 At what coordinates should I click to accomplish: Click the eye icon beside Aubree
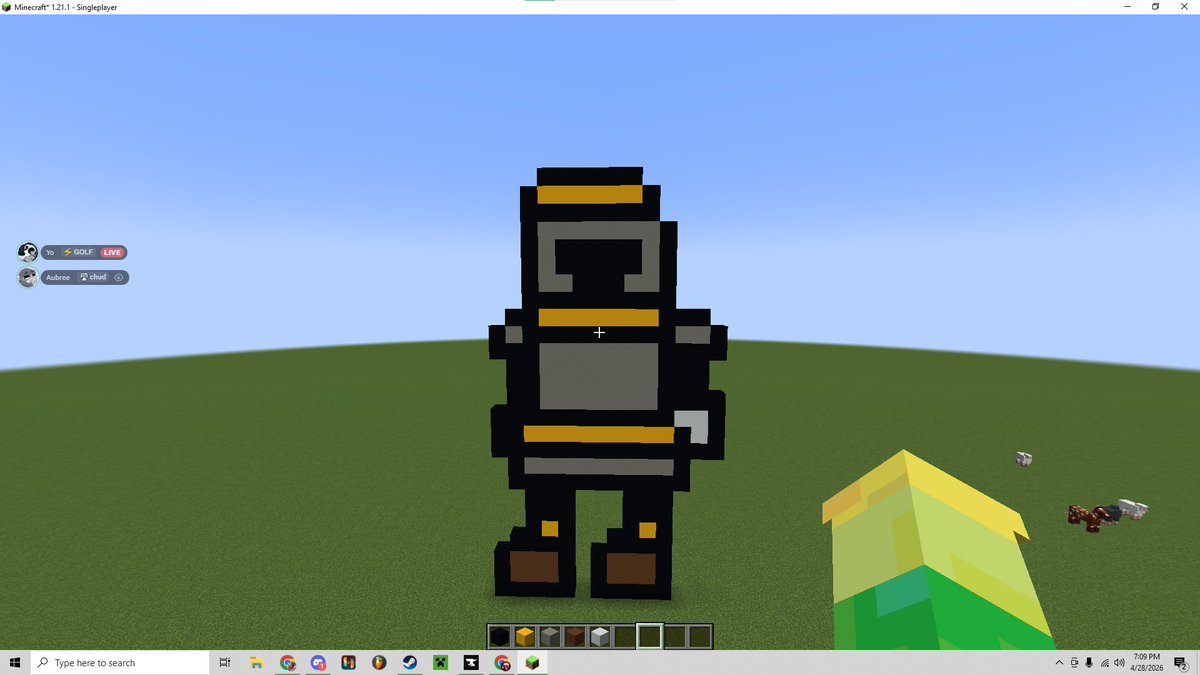pyautogui.click(x=118, y=277)
